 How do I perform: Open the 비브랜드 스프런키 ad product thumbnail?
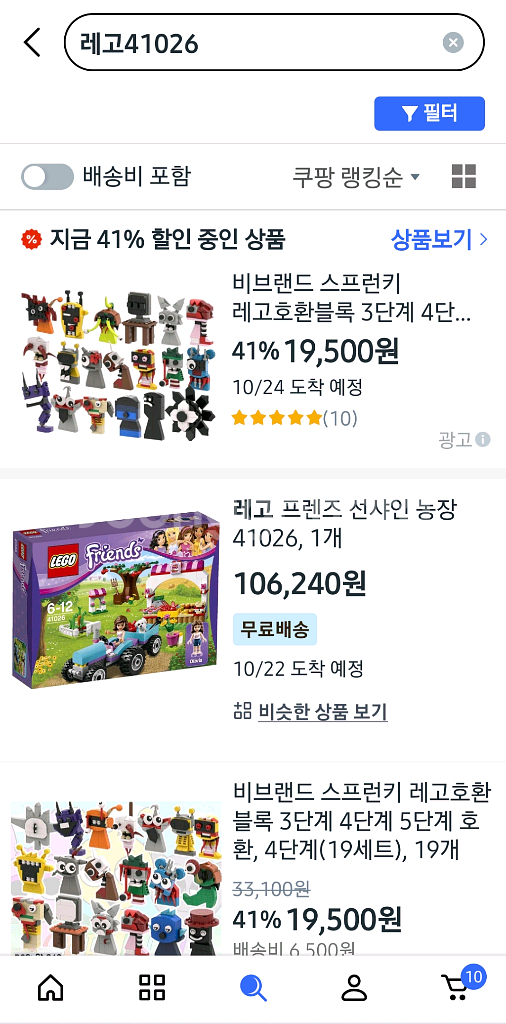tap(119, 364)
